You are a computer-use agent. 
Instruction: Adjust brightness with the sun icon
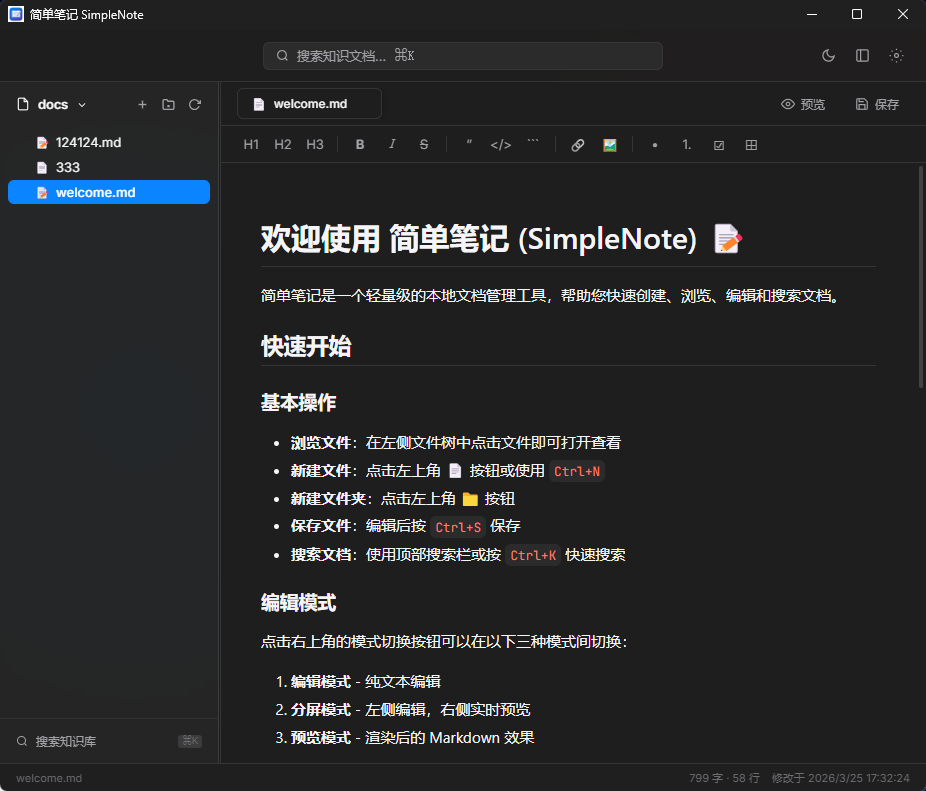(x=896, y=56)
